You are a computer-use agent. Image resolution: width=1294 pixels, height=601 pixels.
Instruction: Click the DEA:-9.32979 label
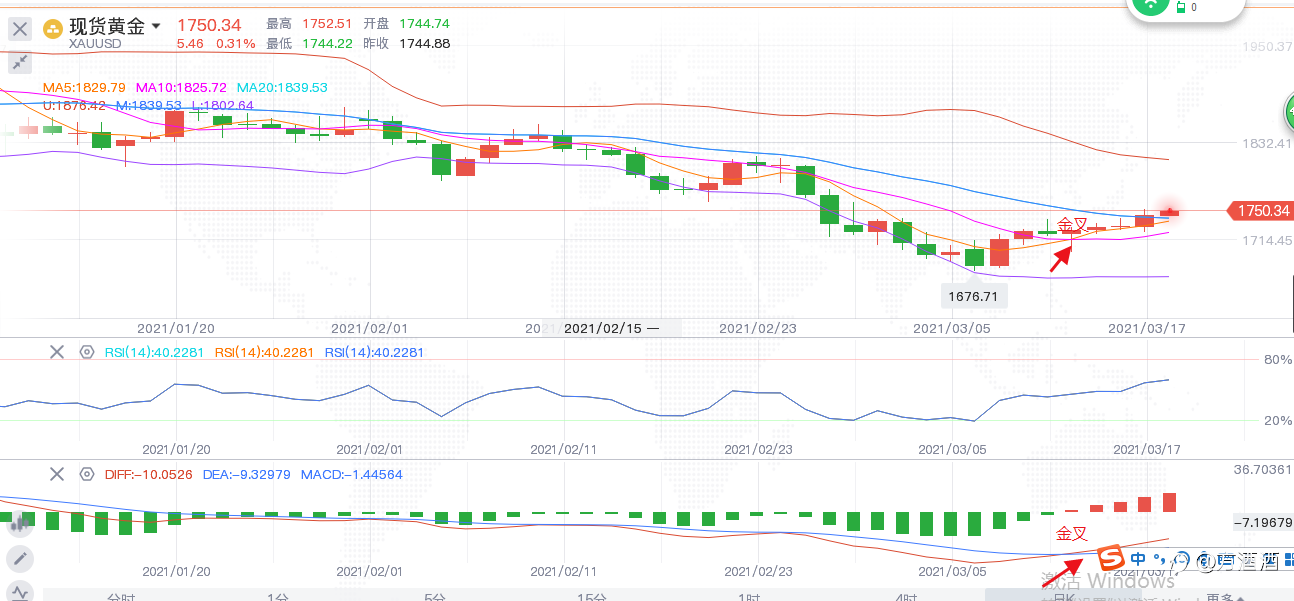coord(246,474)
